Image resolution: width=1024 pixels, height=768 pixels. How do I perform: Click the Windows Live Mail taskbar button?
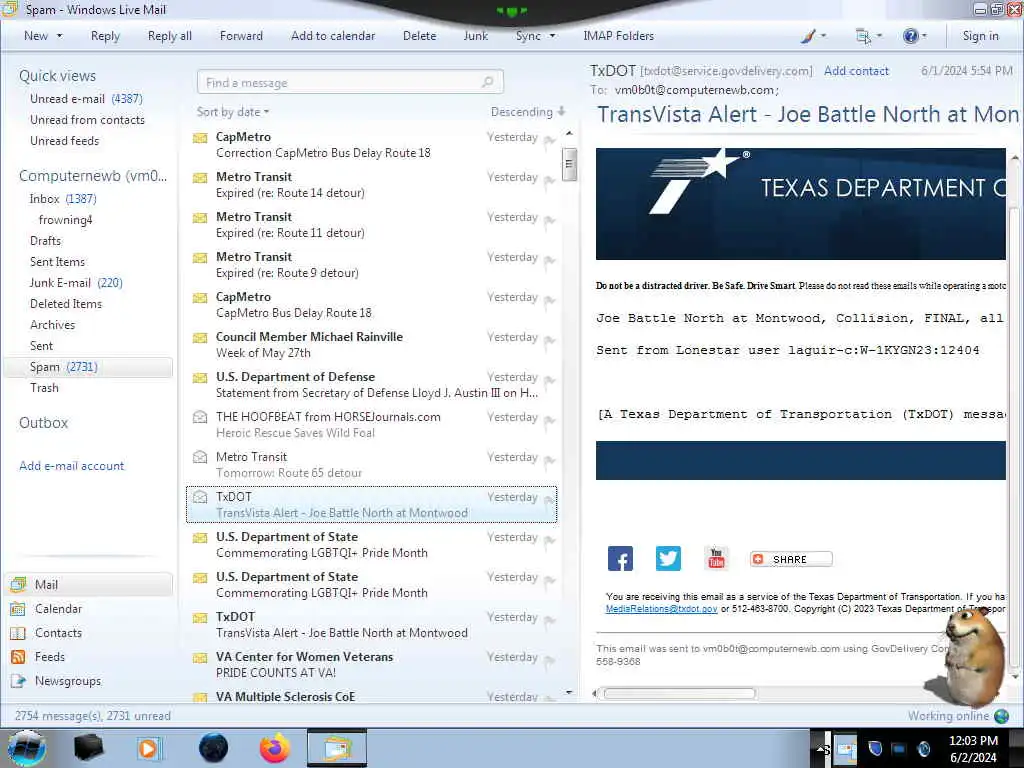(337, 748)
